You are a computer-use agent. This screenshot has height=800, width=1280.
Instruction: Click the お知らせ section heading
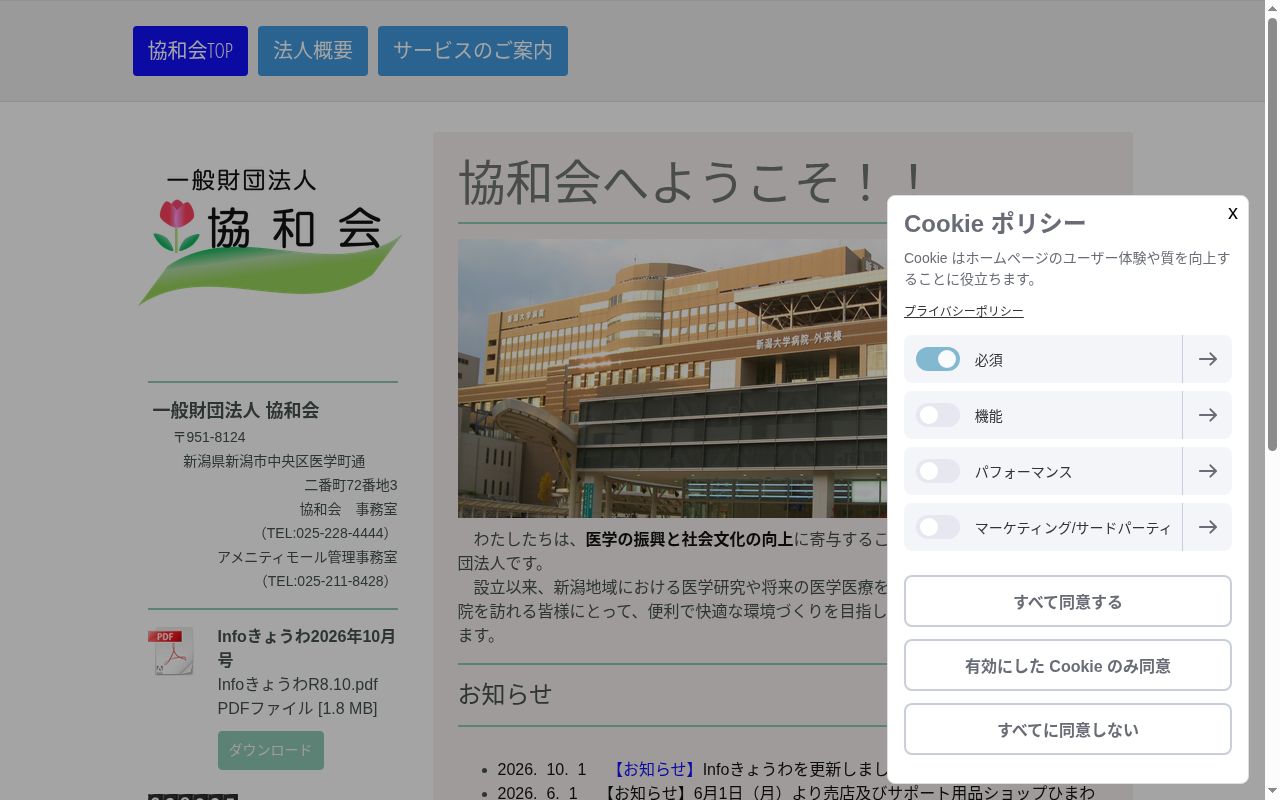pos(505,694)
